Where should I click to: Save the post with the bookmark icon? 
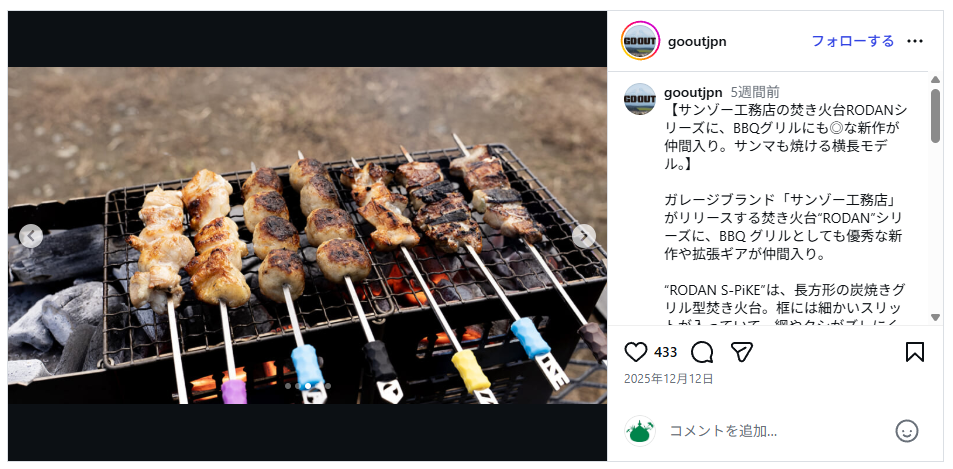point(914,352)
